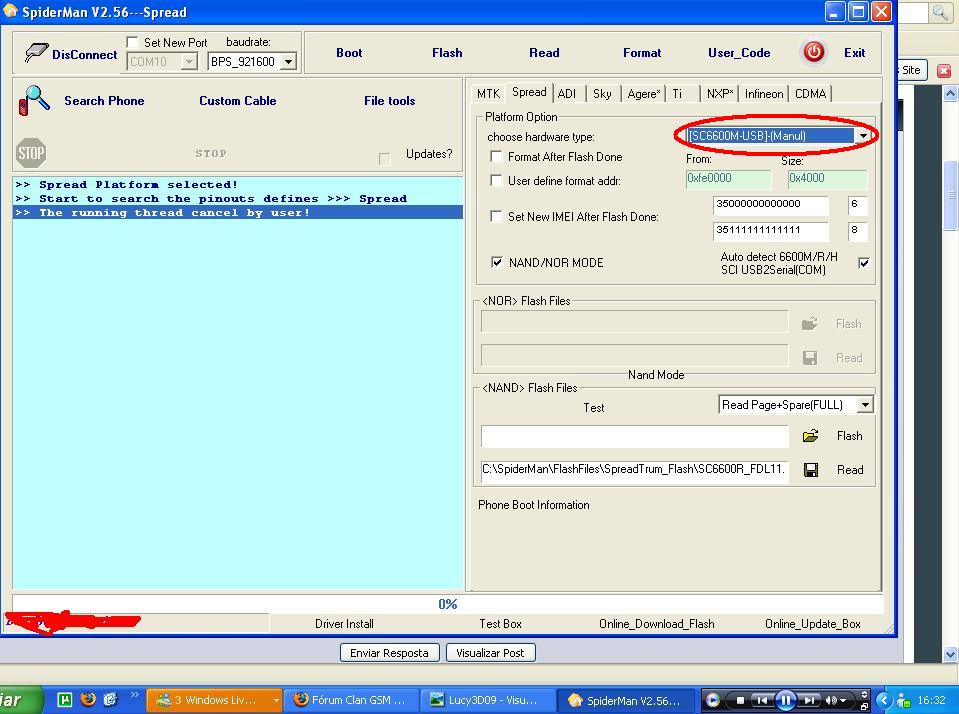Click Messenger tray icon near clock
This screenshot has width=959, height=714.
[903, 701]
